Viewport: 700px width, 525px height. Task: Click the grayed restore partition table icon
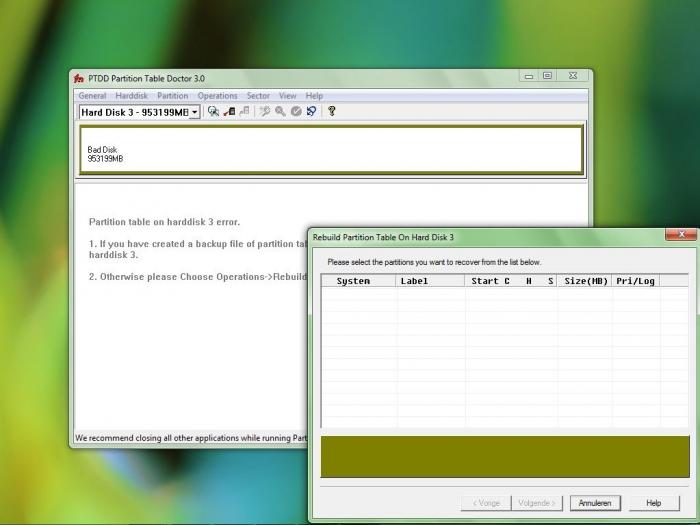[x=244, y=111]
